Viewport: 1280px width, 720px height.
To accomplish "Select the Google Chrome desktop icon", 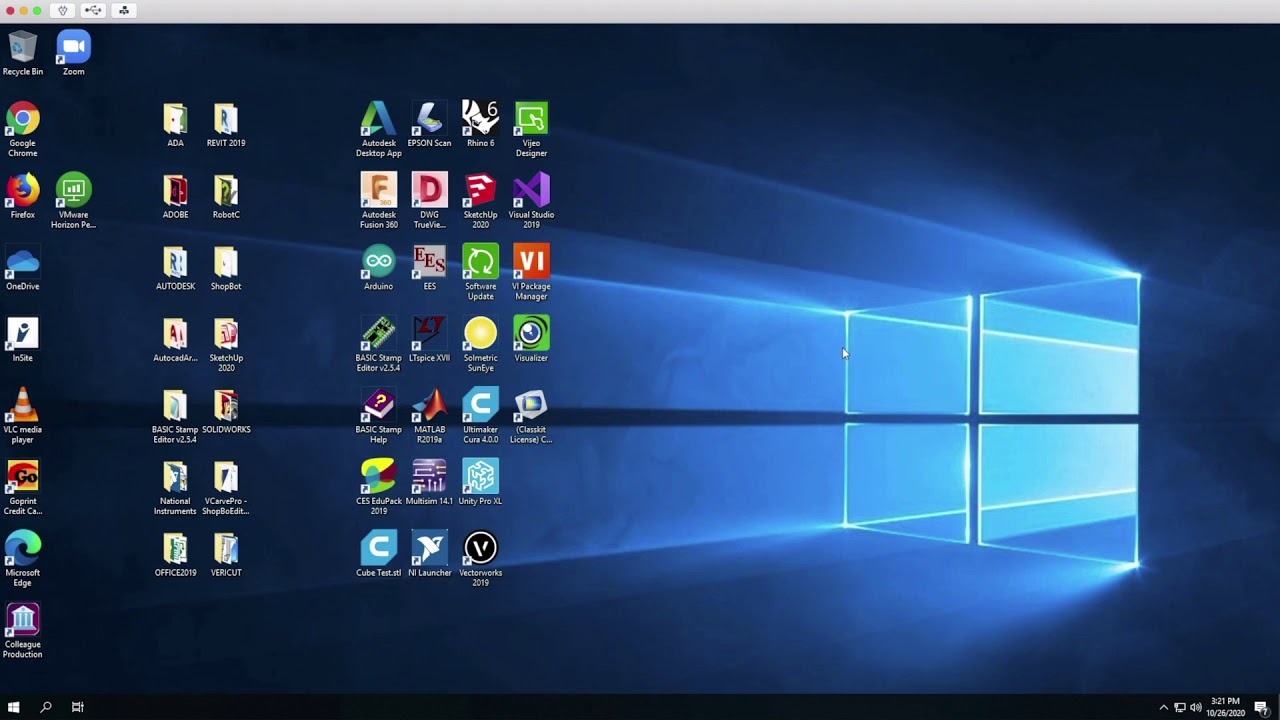I will (x=22, y=120).
